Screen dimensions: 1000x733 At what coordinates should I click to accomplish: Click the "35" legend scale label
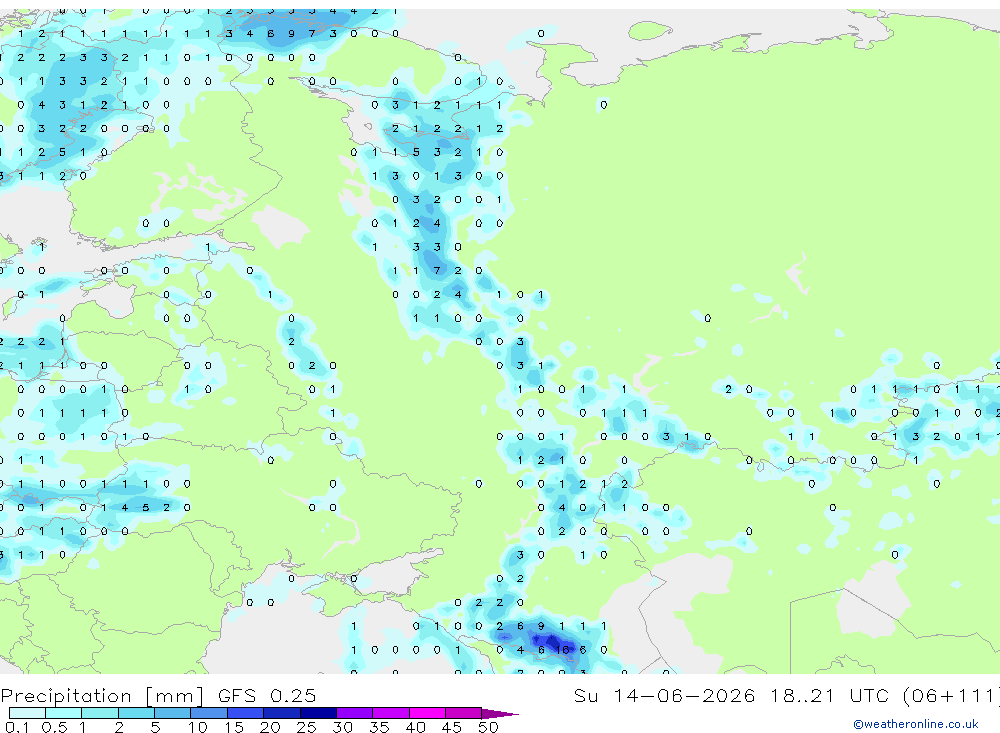coord(379,727)
